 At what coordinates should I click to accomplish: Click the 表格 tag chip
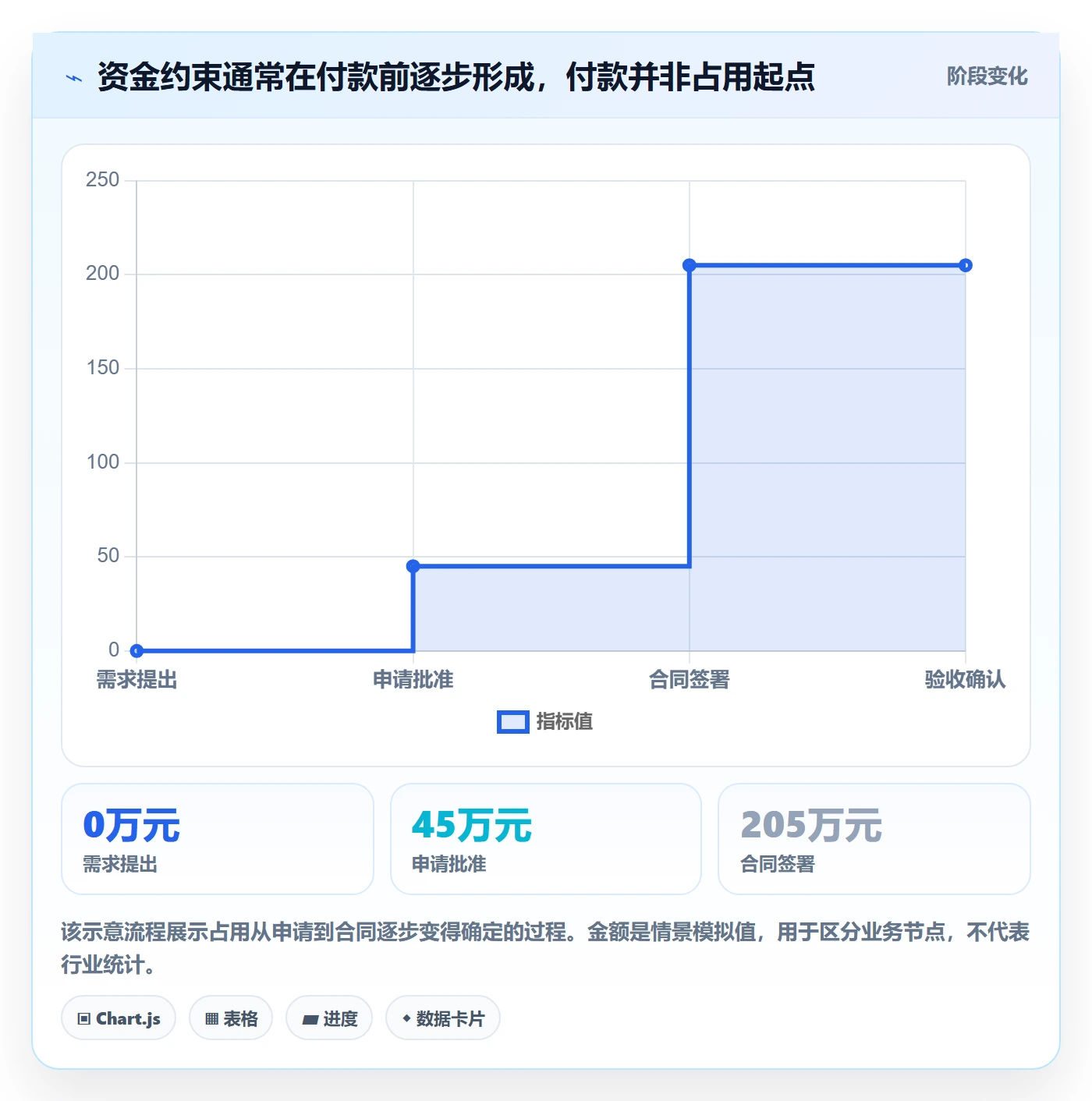[x=231, y=1018]
